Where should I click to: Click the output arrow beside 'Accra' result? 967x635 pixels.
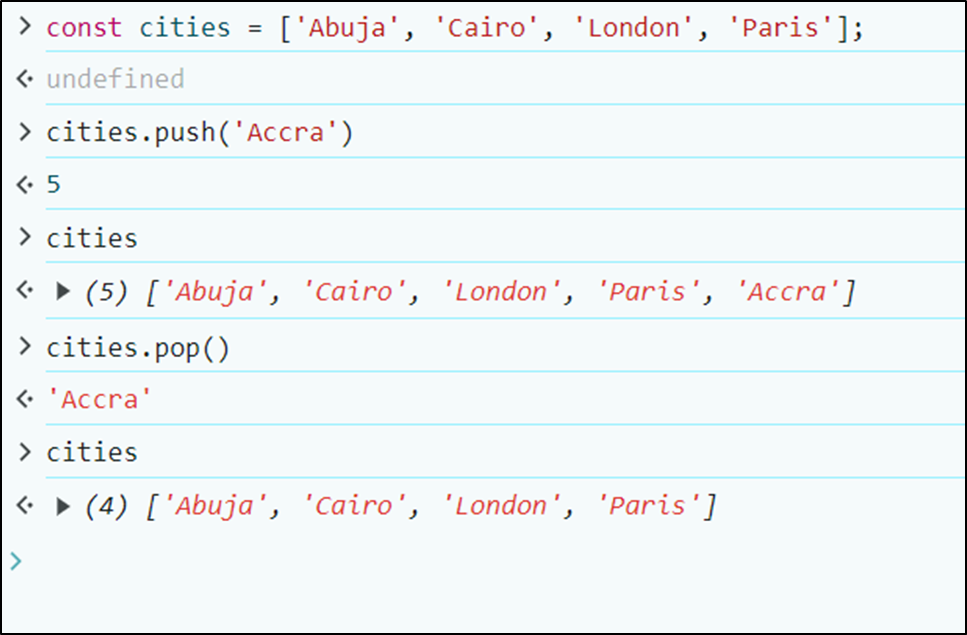(x=24, y=400)
